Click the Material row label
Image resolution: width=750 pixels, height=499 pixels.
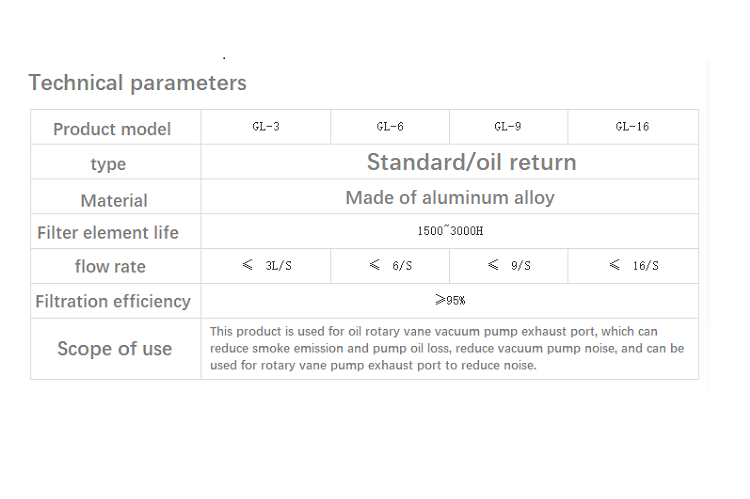(114, 200)
